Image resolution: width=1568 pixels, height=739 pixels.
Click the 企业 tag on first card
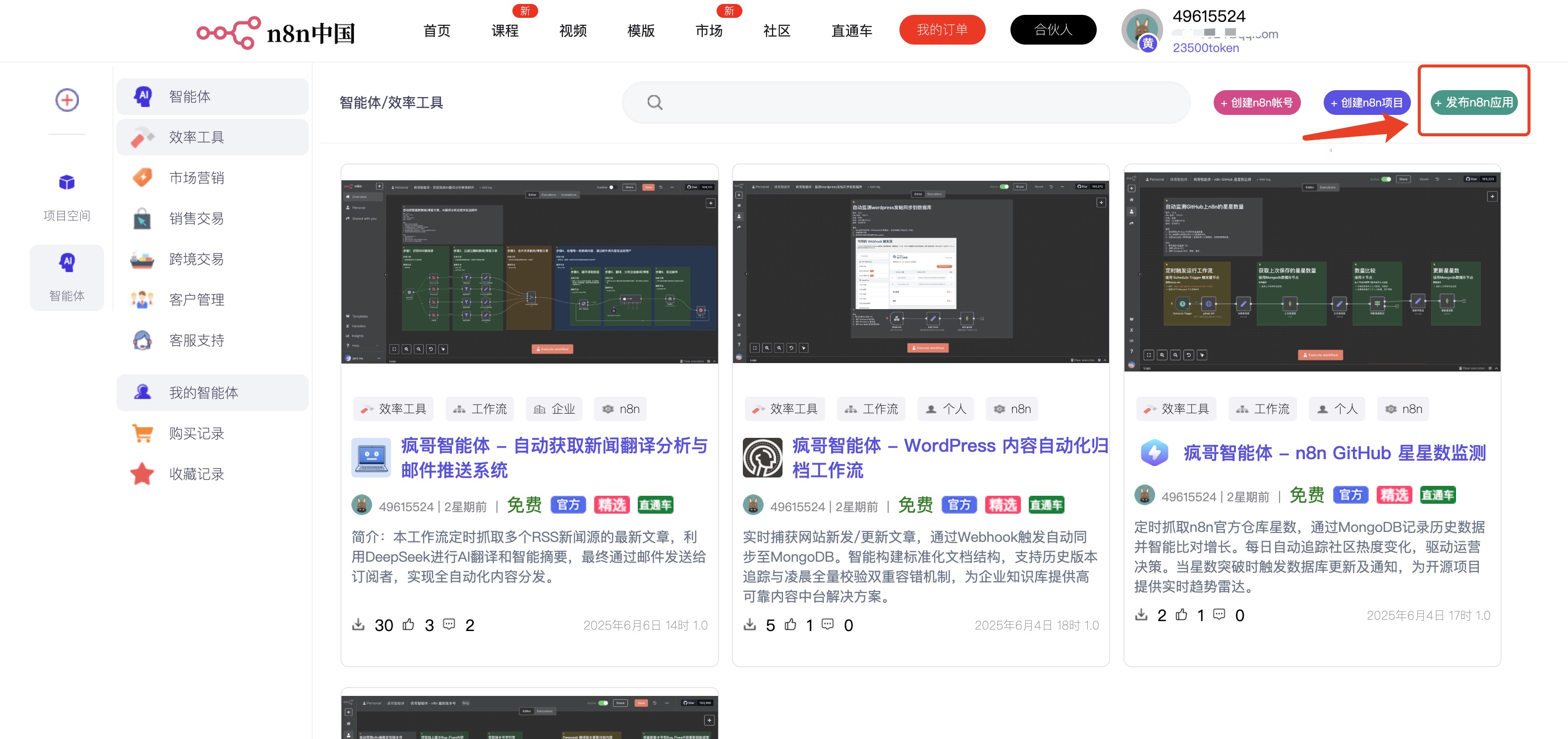tap(555, 409)
